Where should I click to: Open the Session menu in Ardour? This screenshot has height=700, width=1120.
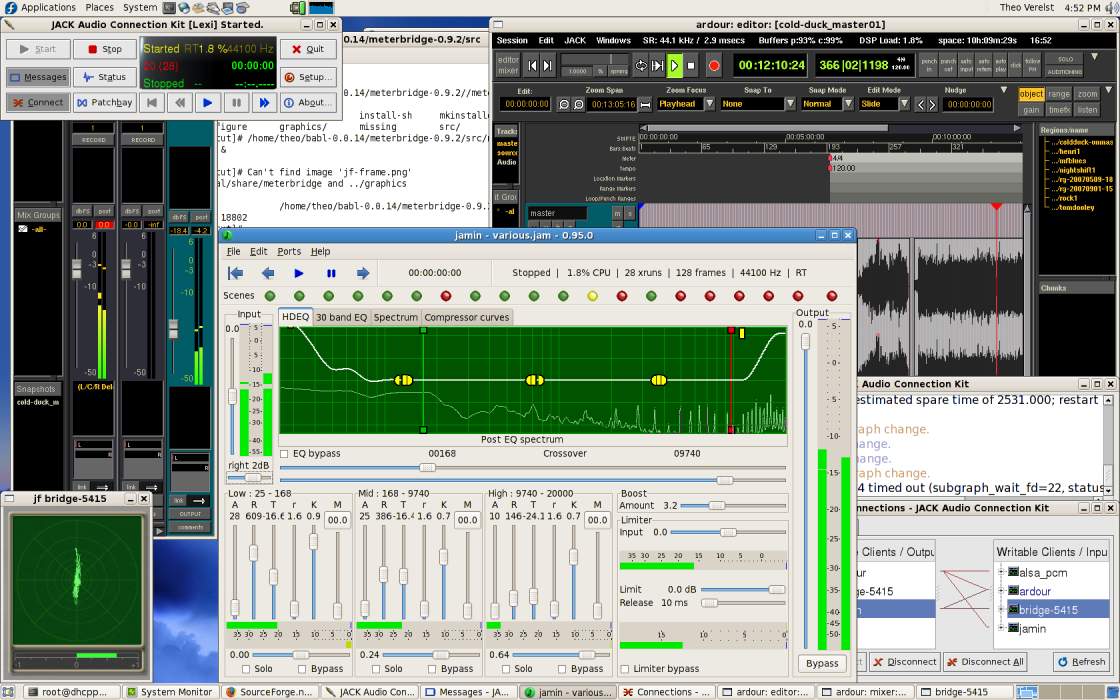coord(511,41)
